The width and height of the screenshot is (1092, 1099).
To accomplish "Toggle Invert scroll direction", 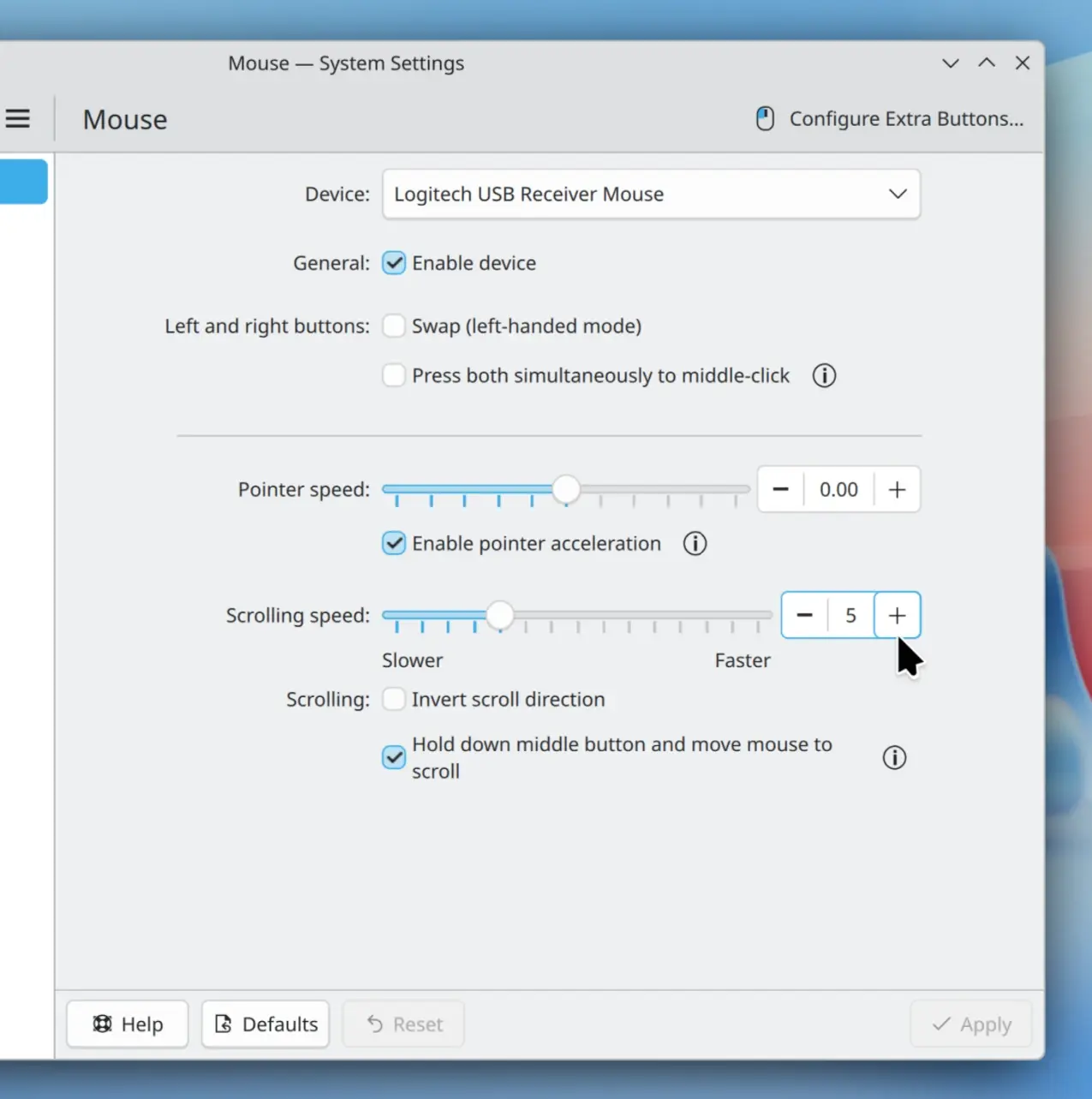I will click(394, 699).
